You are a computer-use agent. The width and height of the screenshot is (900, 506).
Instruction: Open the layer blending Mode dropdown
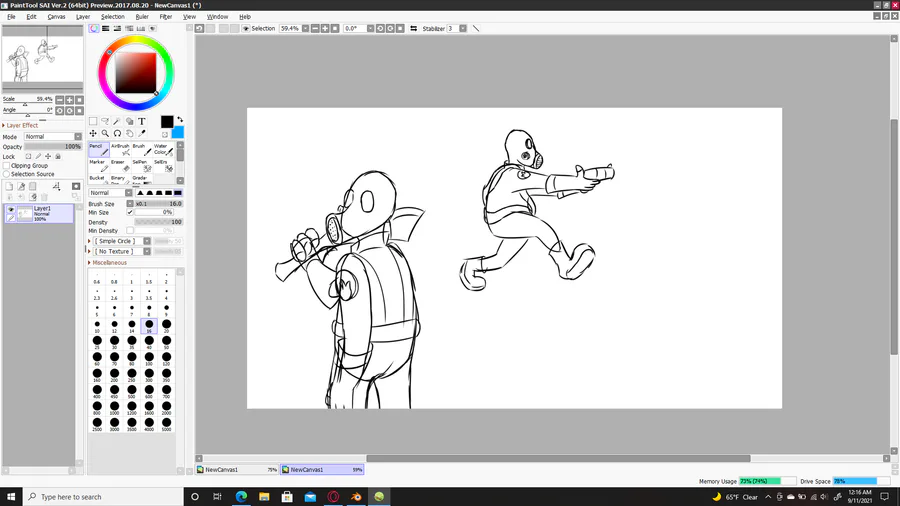(x=53, y=137)
